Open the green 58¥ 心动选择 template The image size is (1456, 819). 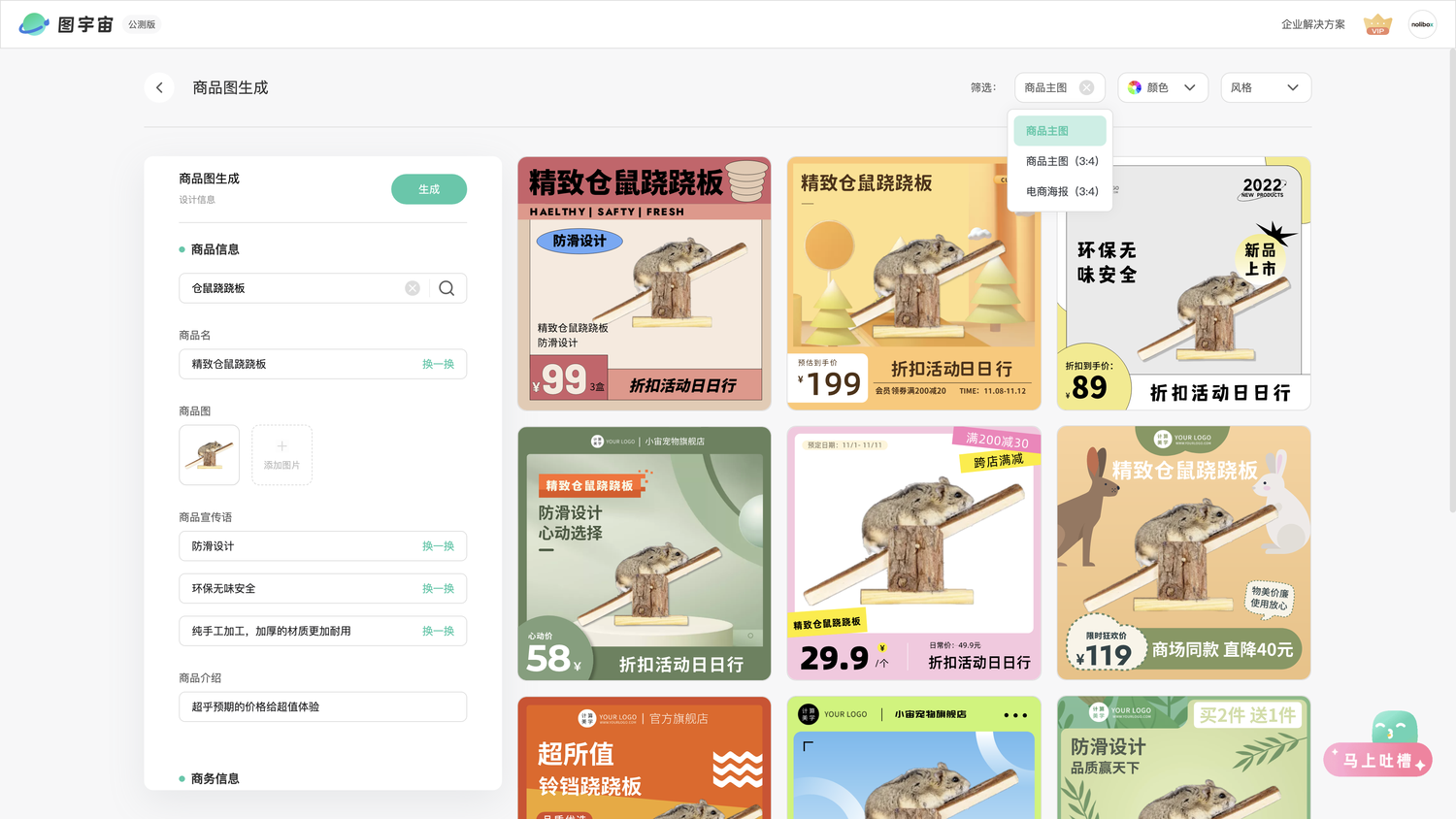[645, 553]
